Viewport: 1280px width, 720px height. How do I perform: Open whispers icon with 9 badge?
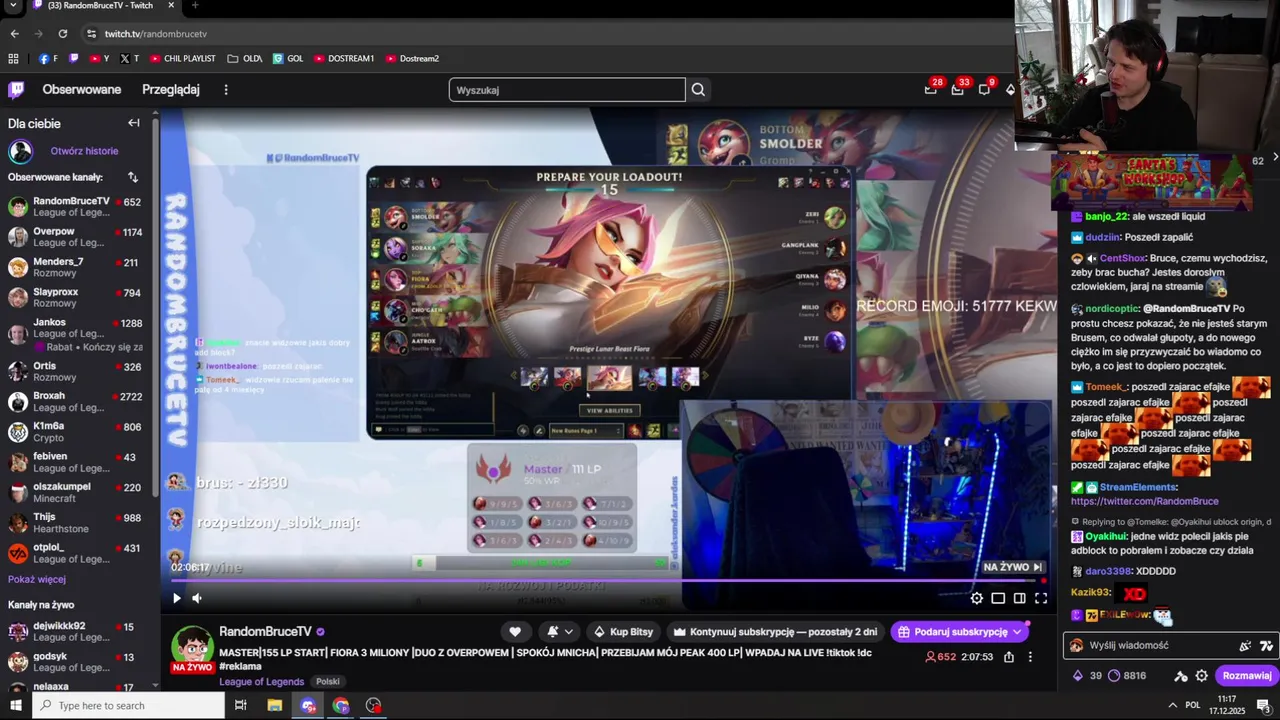pyautogui.click(x=985, y=90)
